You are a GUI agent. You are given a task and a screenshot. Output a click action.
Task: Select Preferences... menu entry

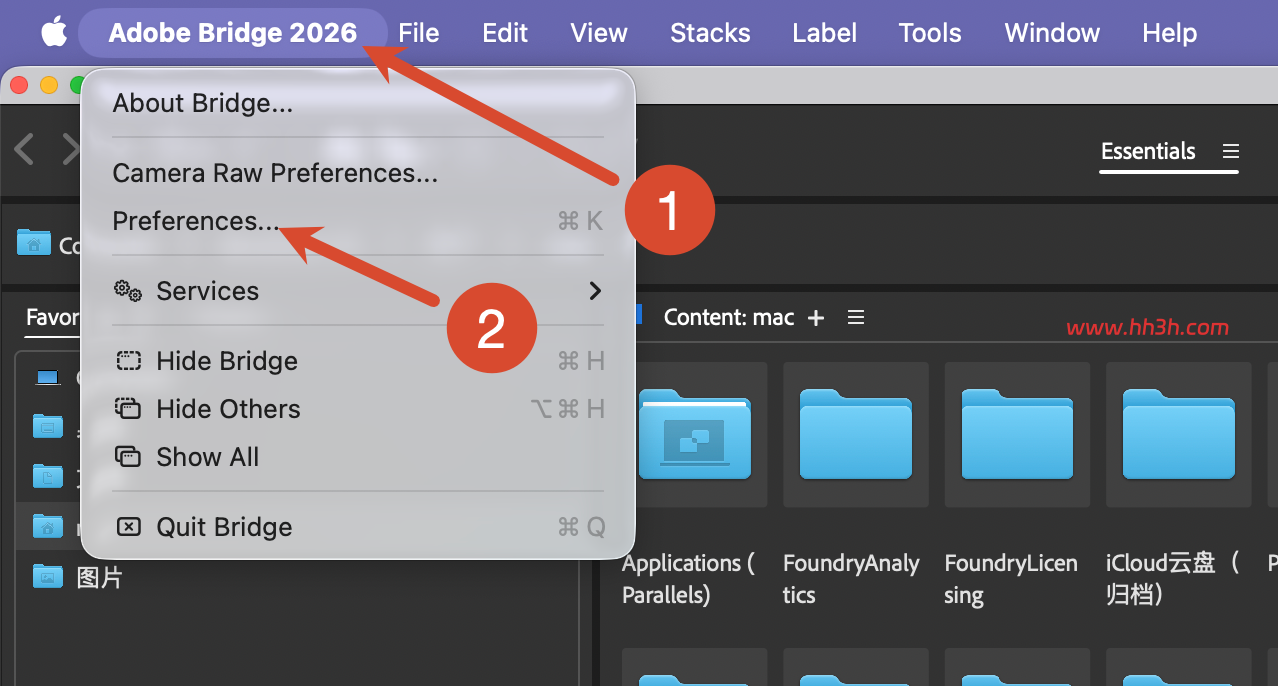pyautogui.click(x=358, y=221)
